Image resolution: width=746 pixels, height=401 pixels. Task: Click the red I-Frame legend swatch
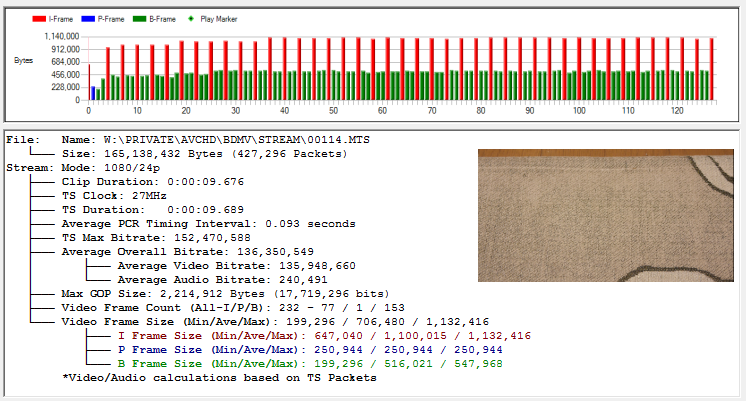pyautogui.click(x=38, y=18)
